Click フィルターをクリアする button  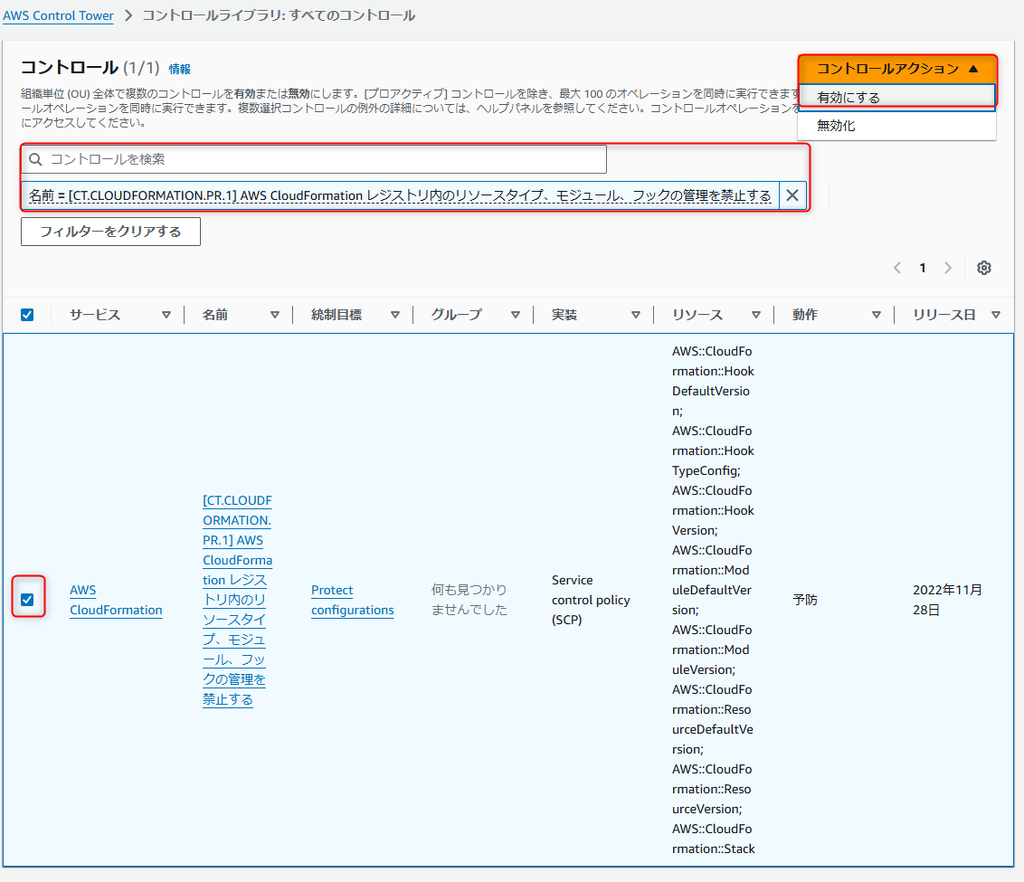[x=110, y=231]
